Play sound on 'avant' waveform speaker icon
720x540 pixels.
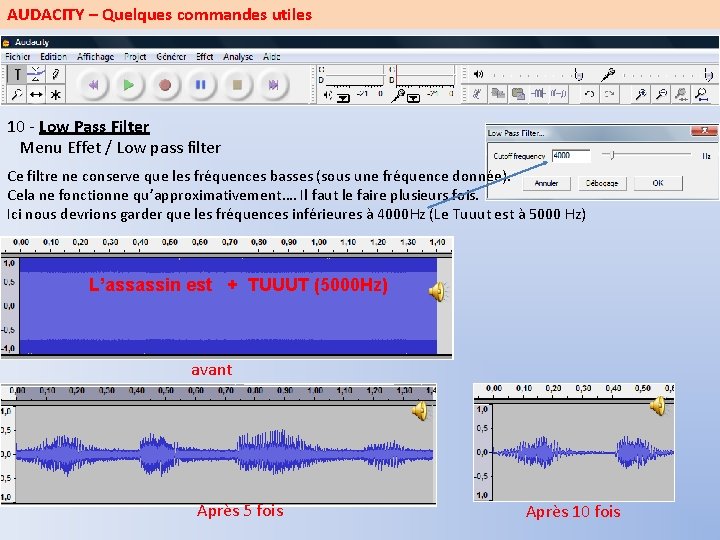(x=438, y=292)
